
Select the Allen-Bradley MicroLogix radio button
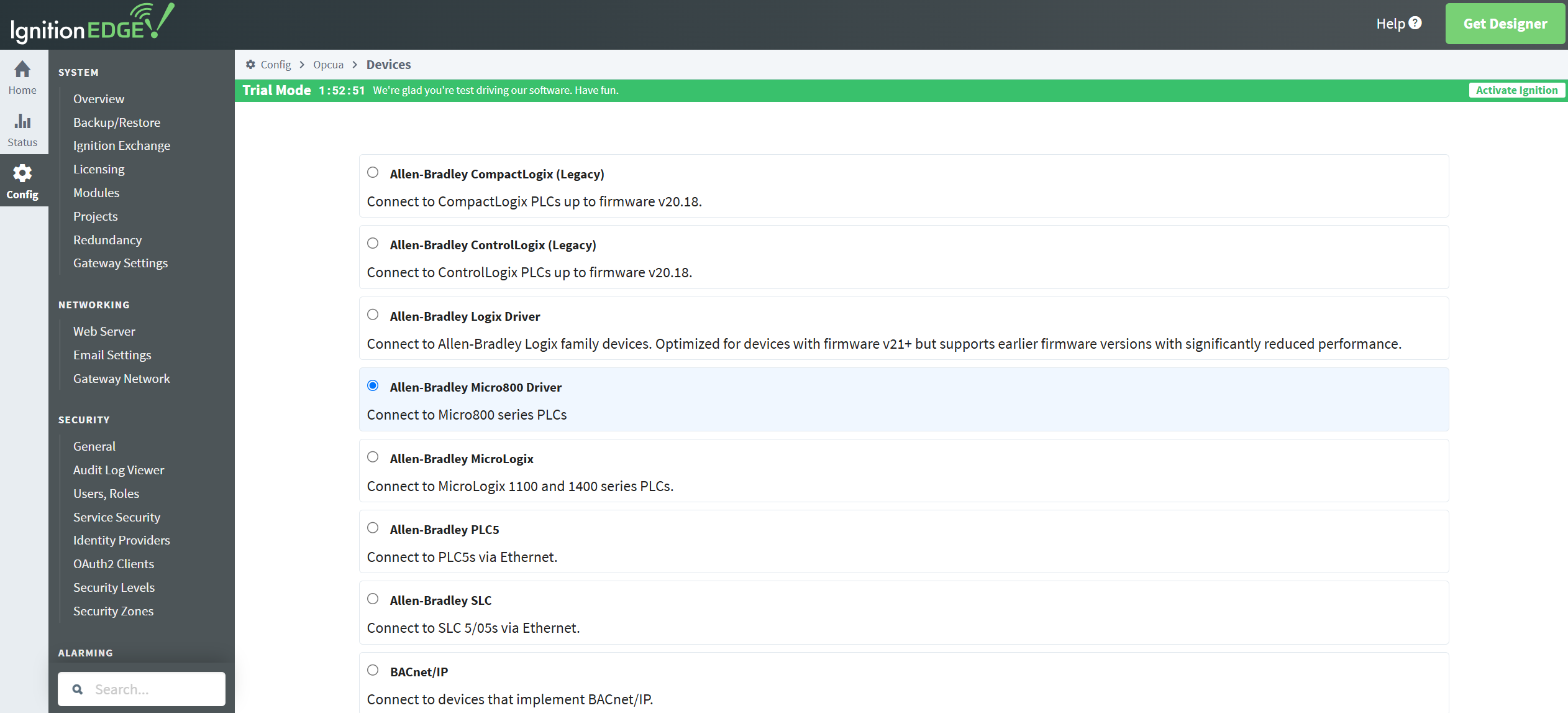click(x=373, y=458)
